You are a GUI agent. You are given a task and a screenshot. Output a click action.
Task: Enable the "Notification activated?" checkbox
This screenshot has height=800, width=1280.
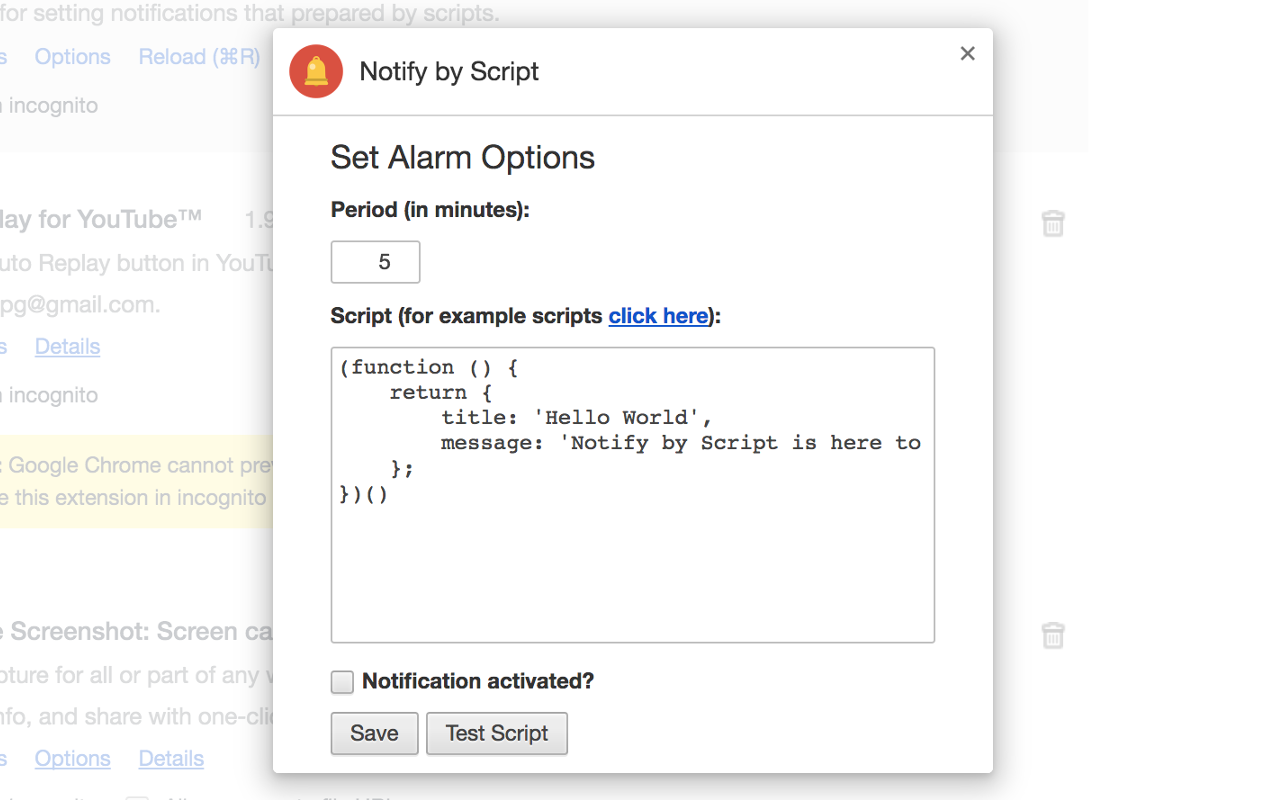(x=342, y=681)
